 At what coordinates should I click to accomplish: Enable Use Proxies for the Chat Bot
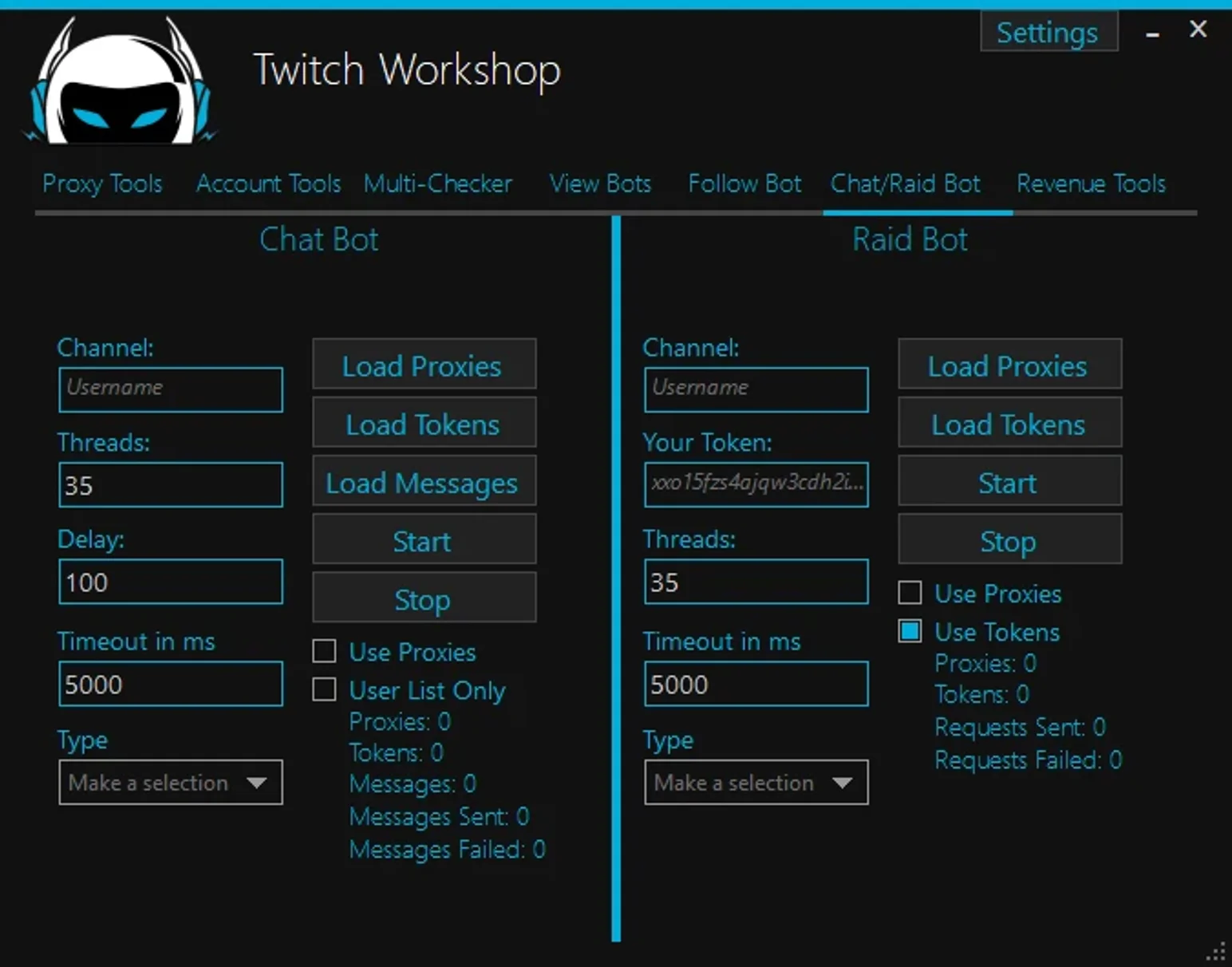[x=325, y=651]
